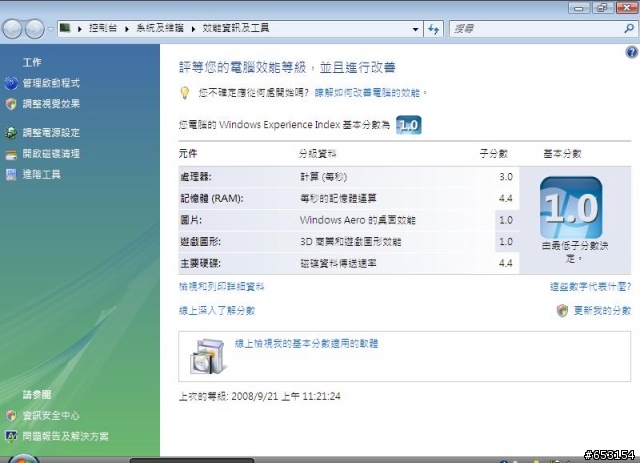Open 調整電源設定 task link

[x=51, y=133]
